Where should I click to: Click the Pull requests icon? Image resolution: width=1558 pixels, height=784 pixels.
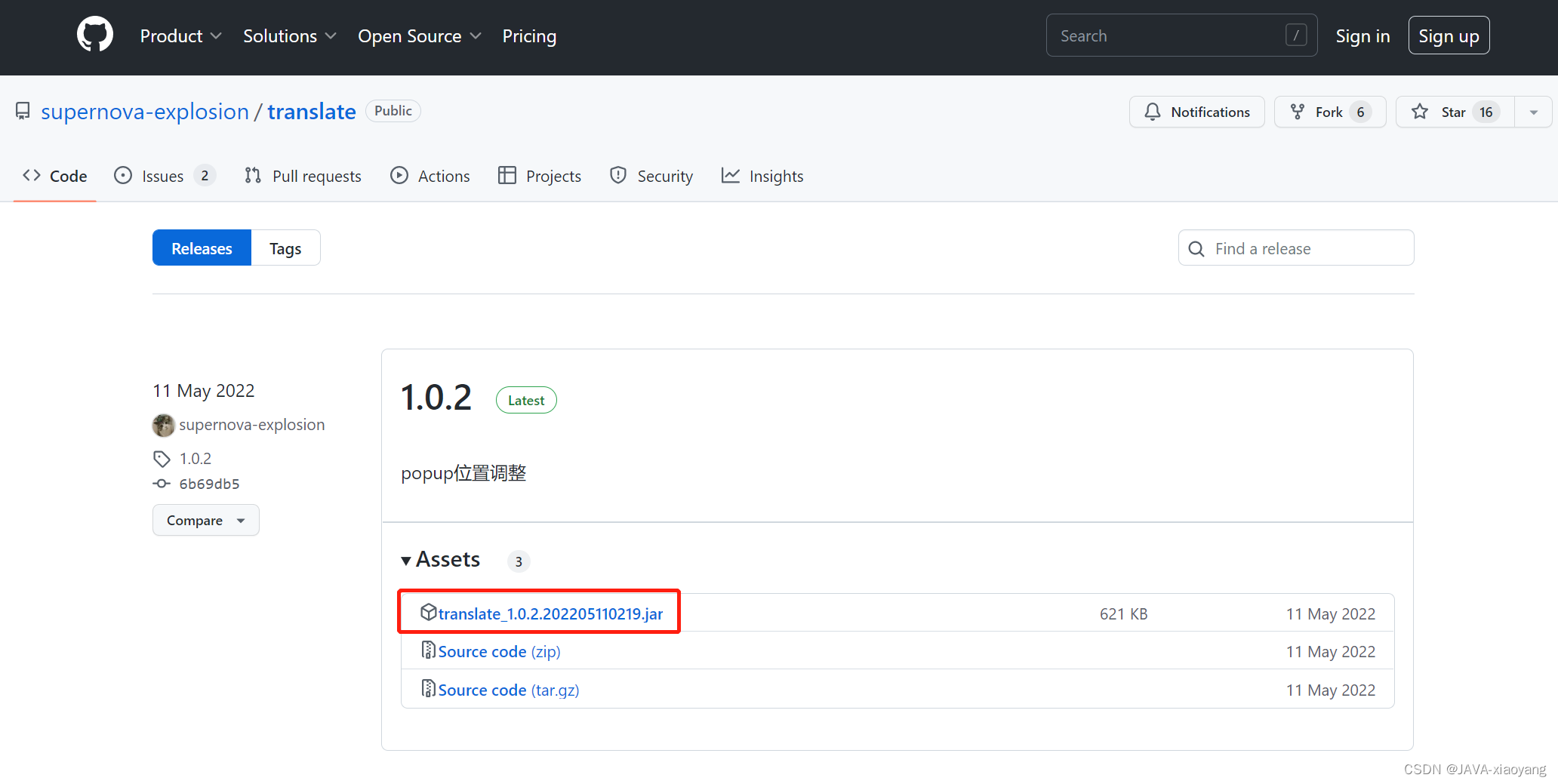pos(253,176)
